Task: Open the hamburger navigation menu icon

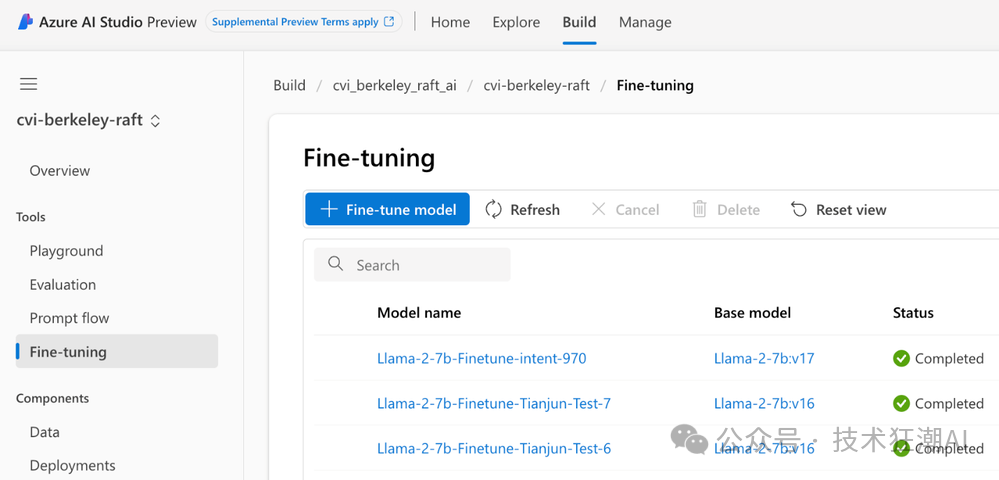Action: [29, 84]
